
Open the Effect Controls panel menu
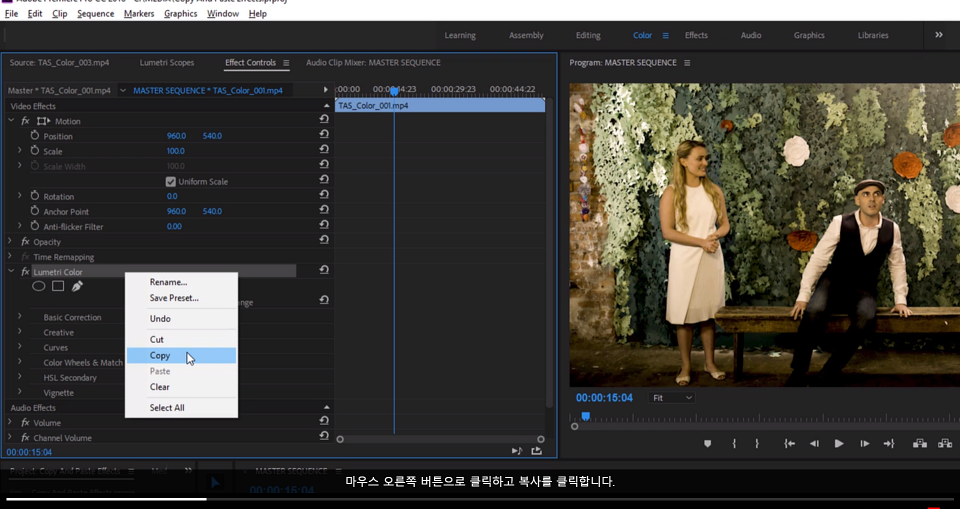coord(286,62)
